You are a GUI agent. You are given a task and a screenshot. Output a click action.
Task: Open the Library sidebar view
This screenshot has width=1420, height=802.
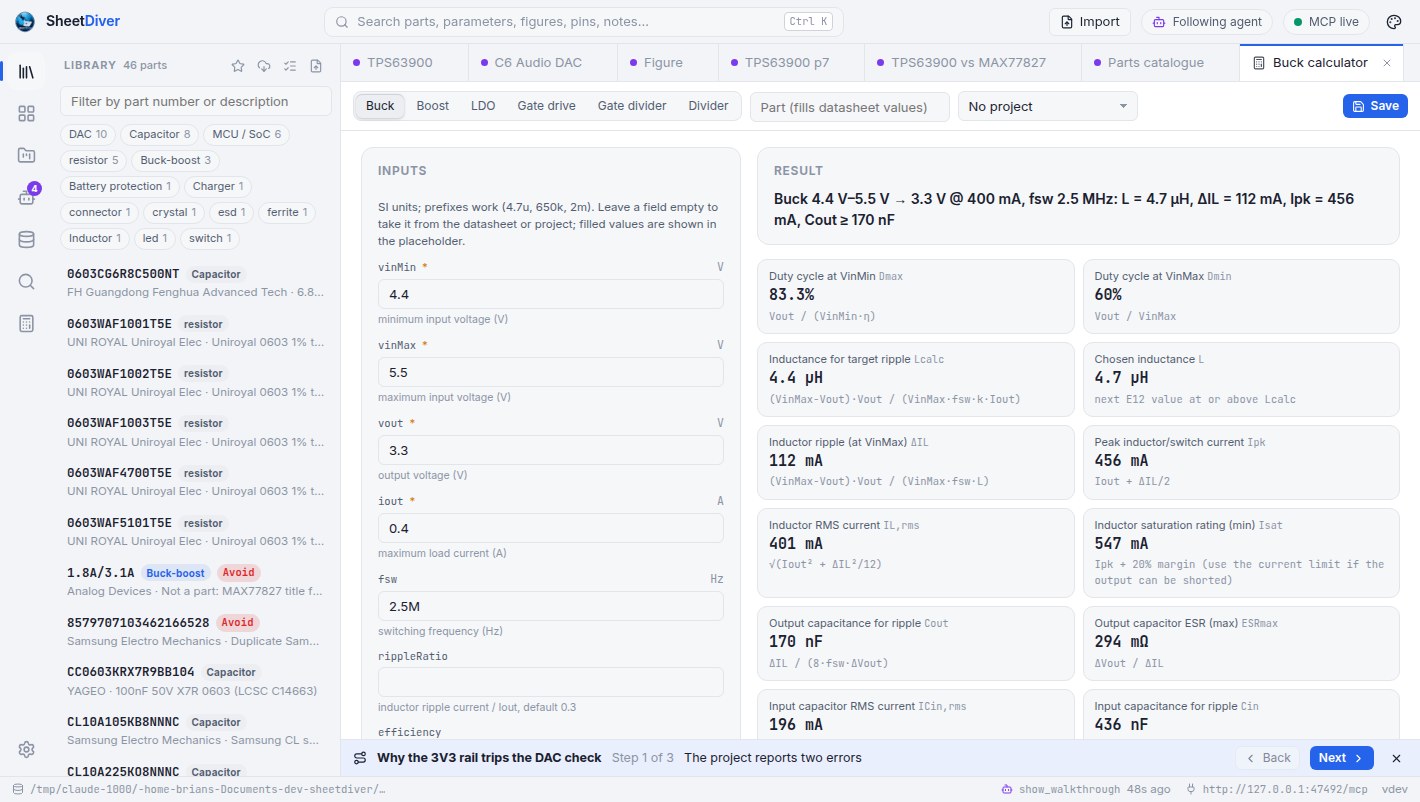[x=26, y=71]
